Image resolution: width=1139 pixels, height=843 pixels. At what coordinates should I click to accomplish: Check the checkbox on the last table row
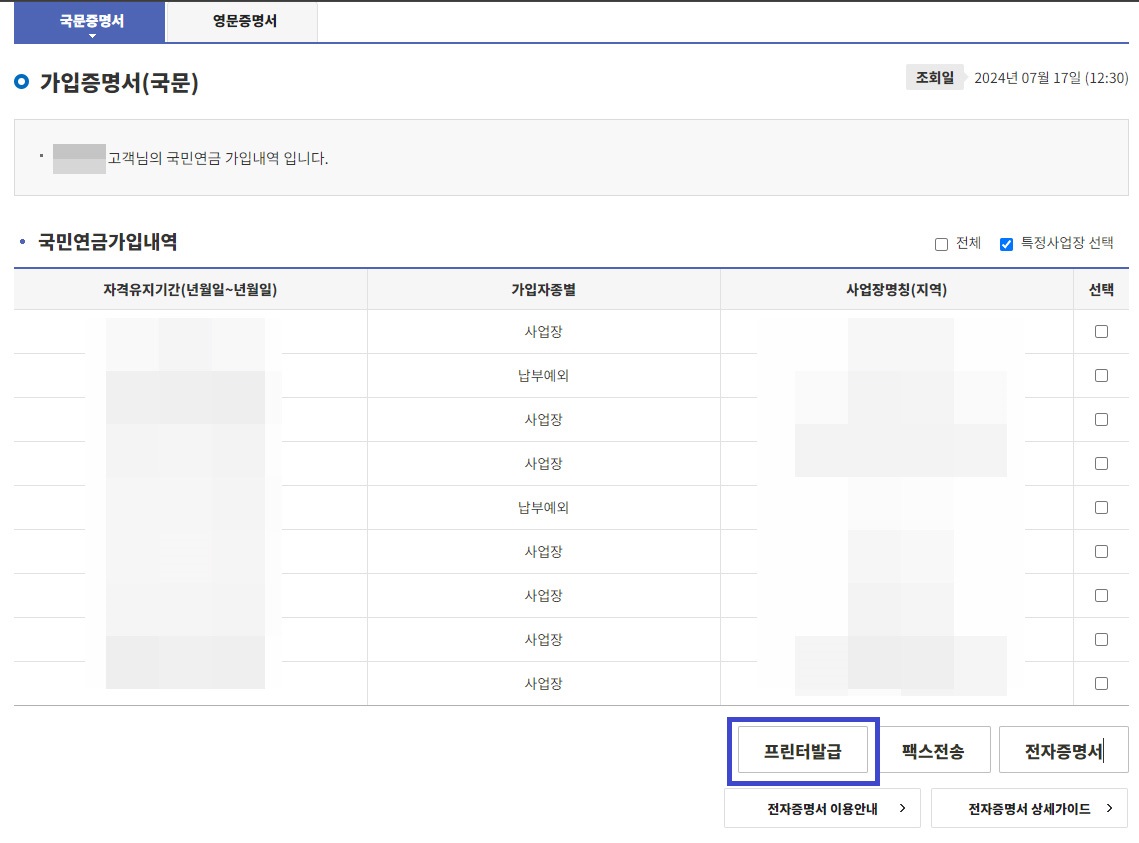[x=1101, y=683]
